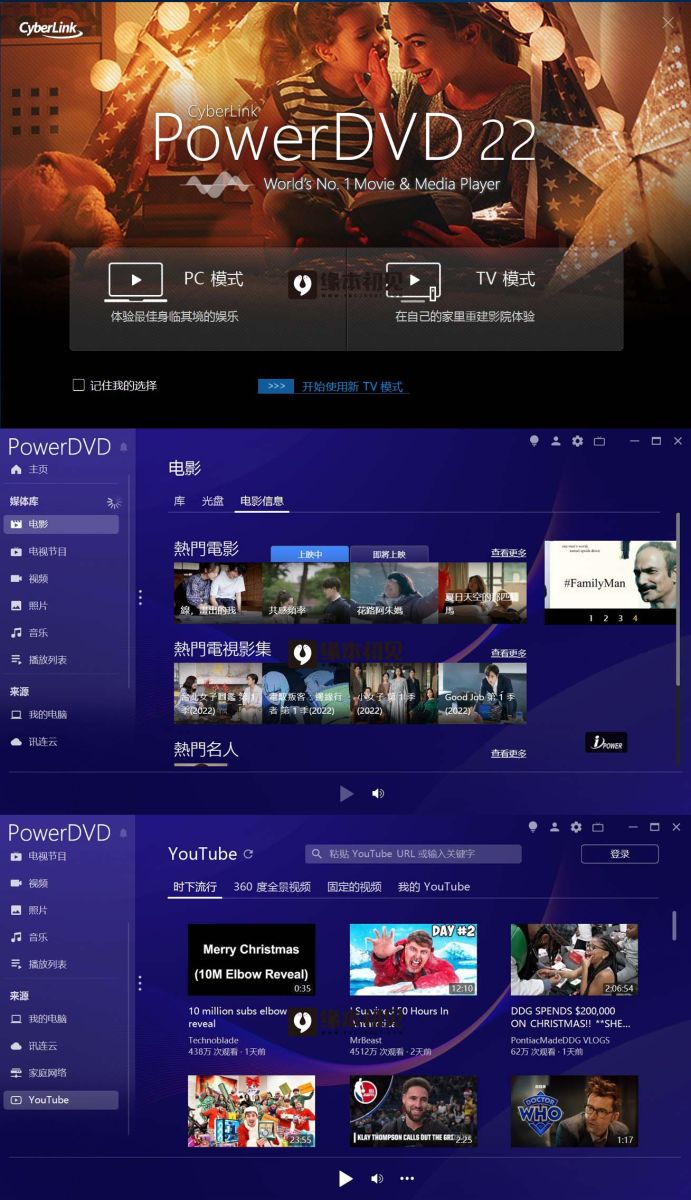Open the 花路阿朱媽 movie thumbnail
This screenshot has height=1200, width=691.
point(394,593)
